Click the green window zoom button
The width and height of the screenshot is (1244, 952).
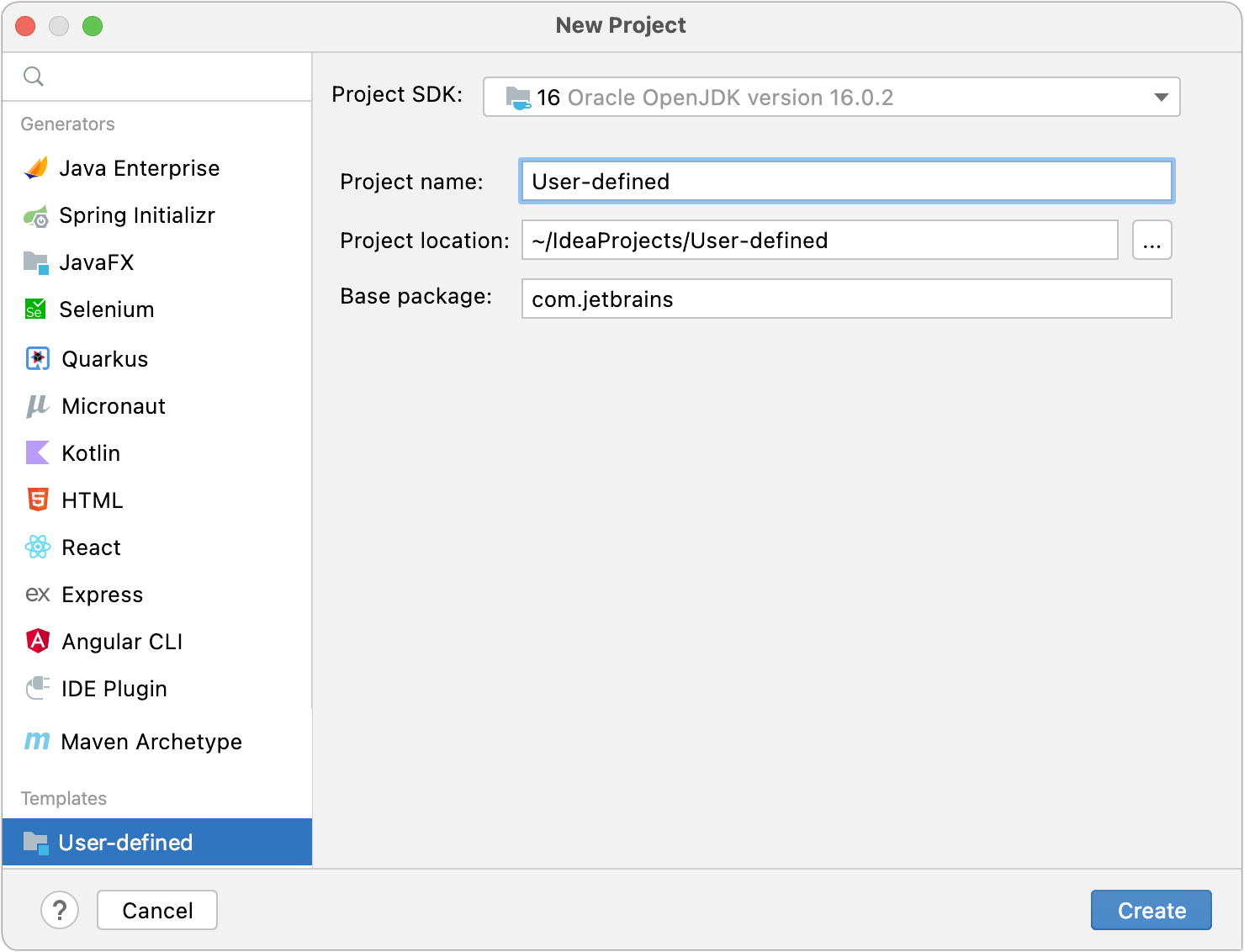[x=93, y=26]
